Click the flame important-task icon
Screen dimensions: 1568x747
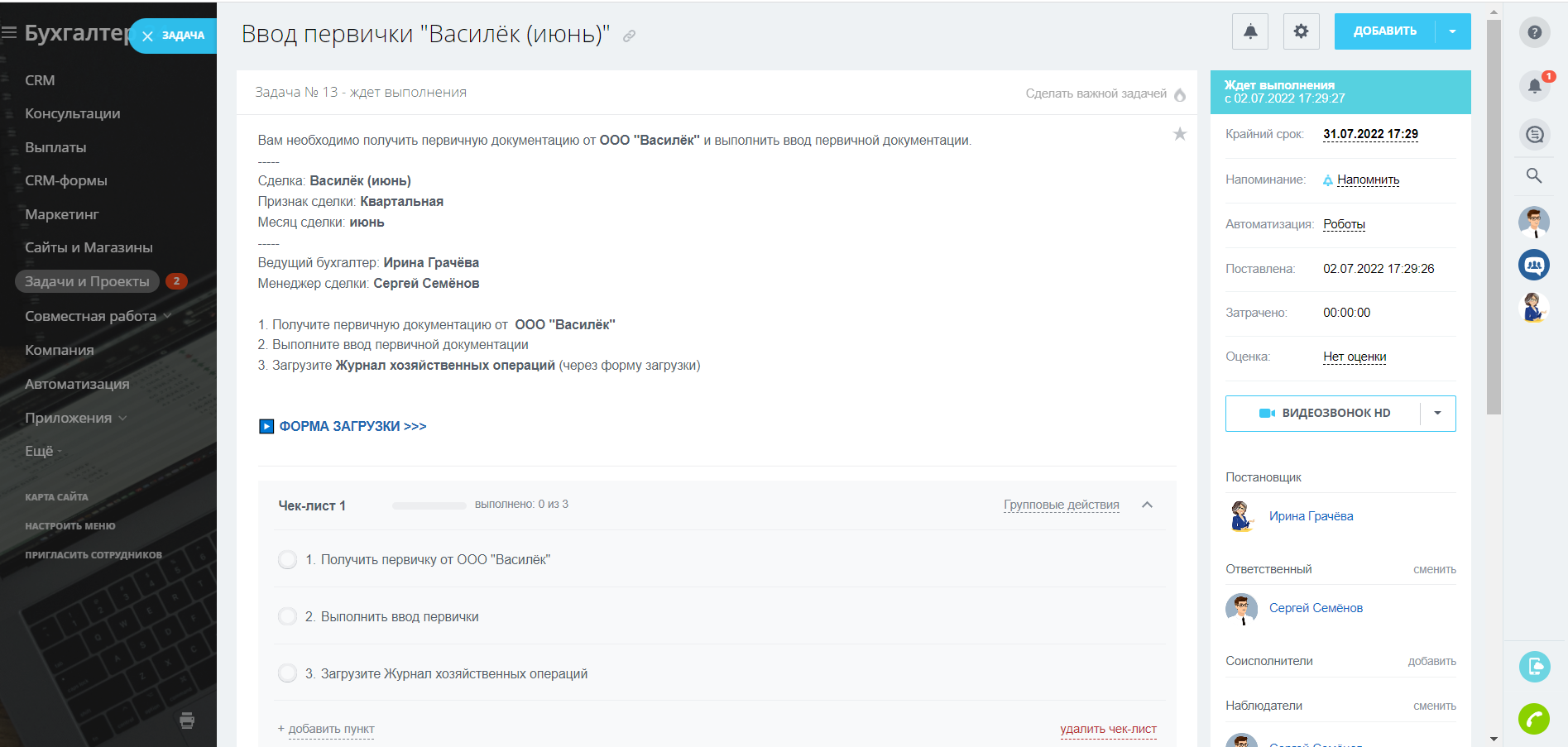pos(1180,95)
